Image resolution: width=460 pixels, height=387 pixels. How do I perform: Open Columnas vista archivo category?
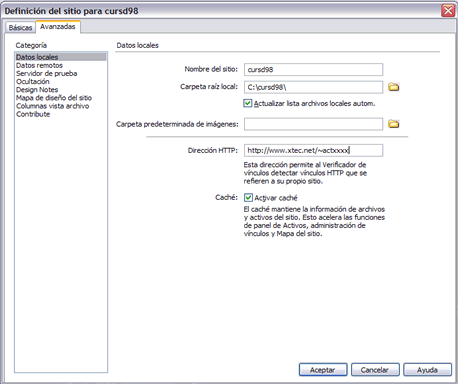point(53,106)
